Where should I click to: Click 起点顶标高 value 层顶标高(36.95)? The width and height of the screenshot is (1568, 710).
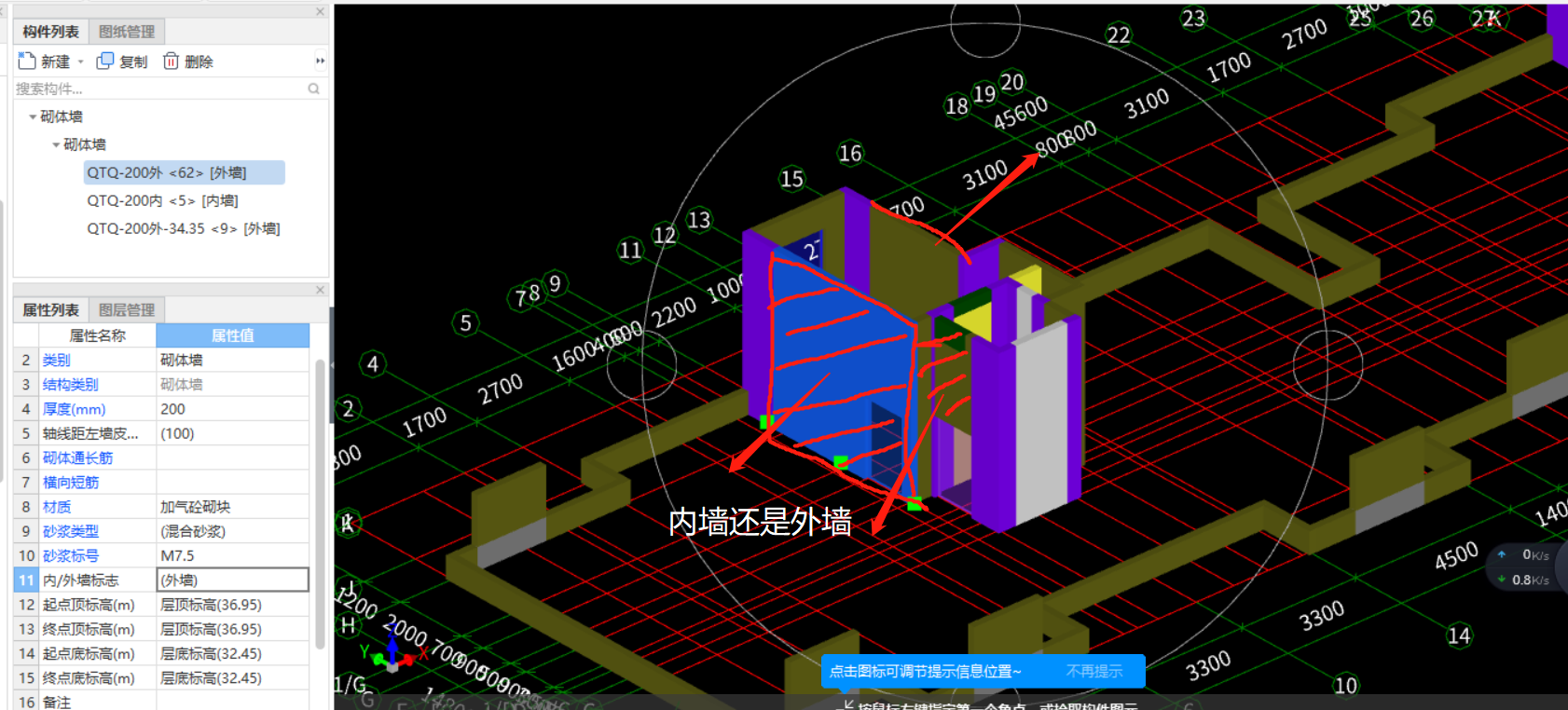[232, 605]
